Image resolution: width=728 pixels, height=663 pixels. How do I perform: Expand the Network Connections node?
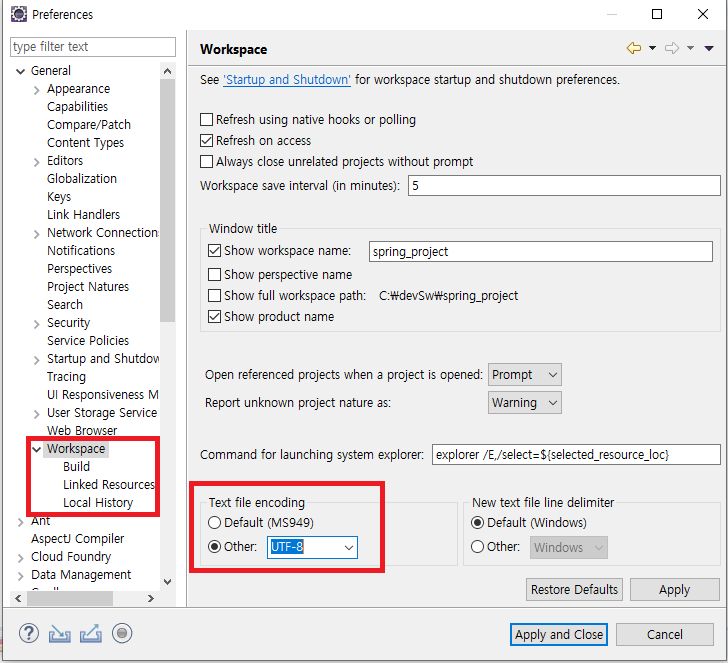(x=37, y=234)
